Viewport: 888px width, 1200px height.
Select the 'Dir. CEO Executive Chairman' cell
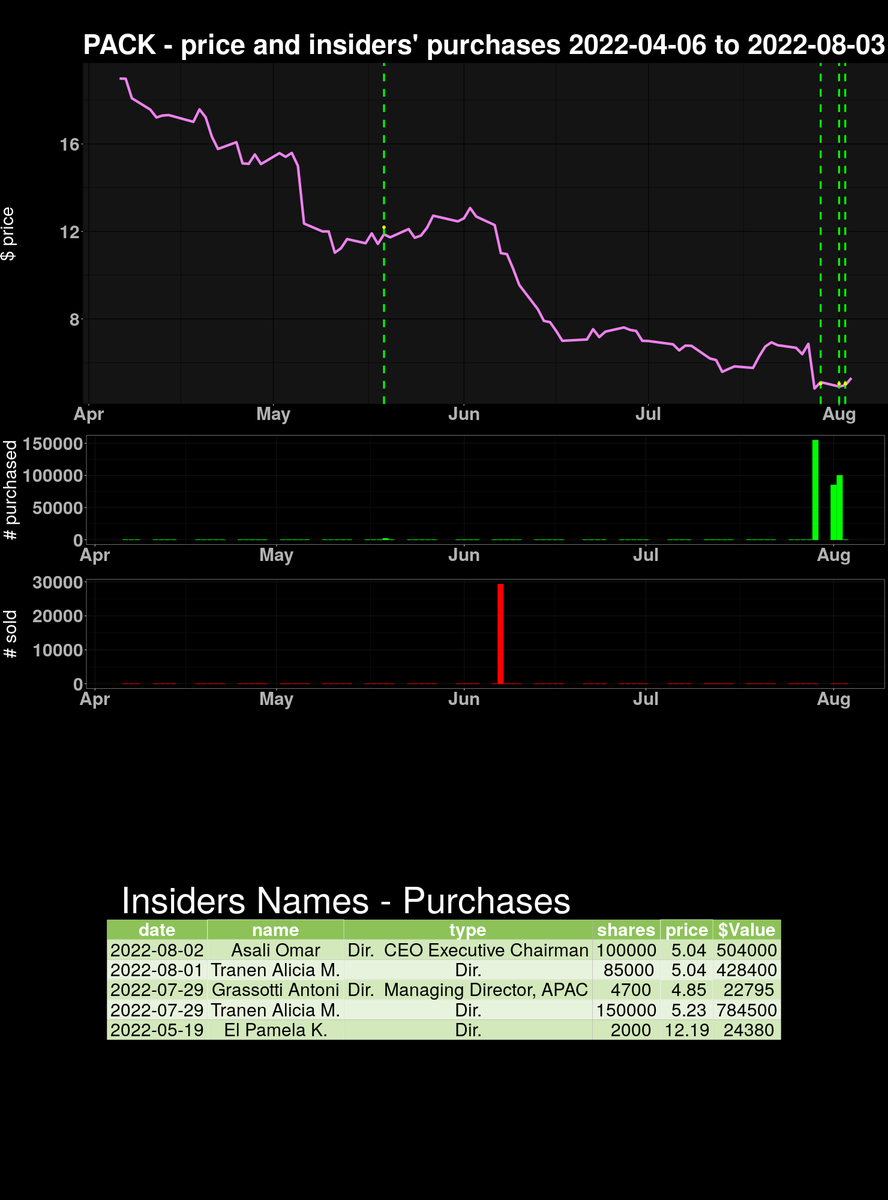468,950
